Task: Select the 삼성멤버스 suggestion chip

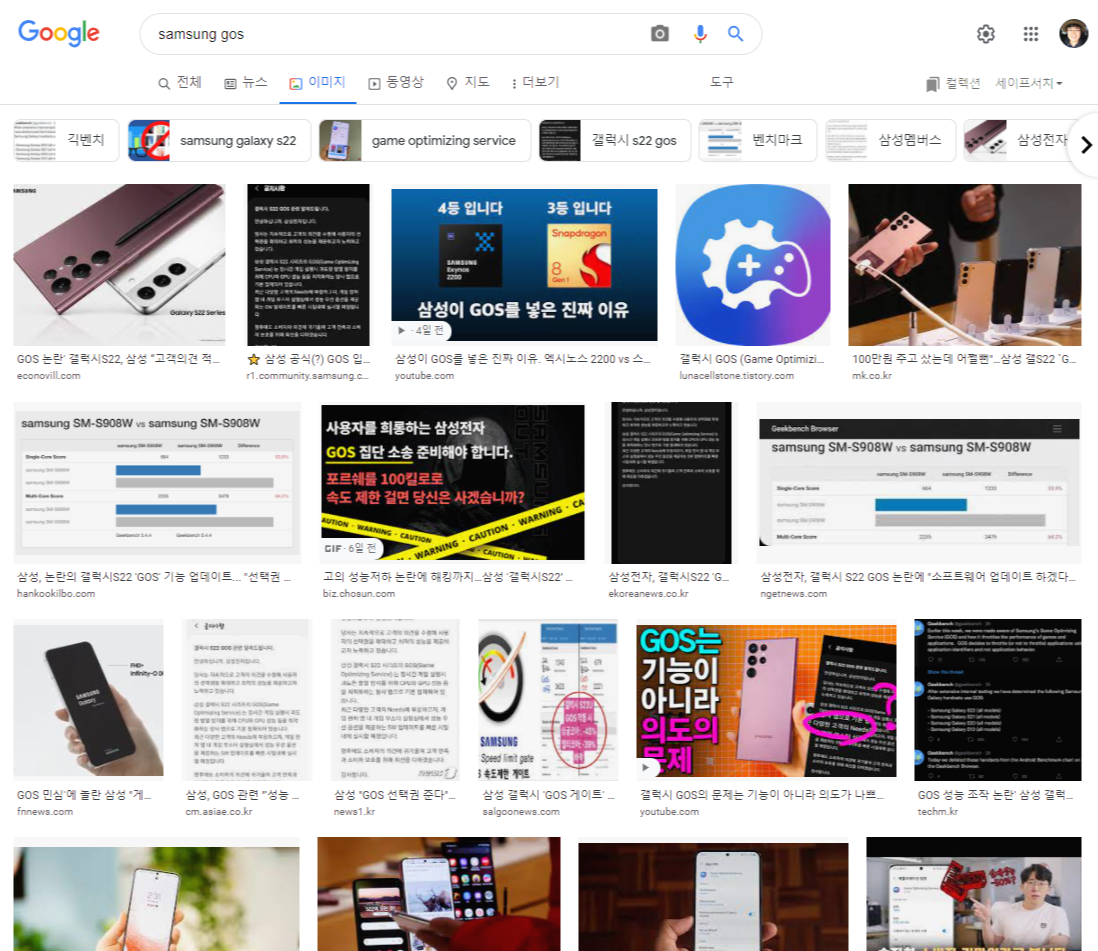Action: 890,140
